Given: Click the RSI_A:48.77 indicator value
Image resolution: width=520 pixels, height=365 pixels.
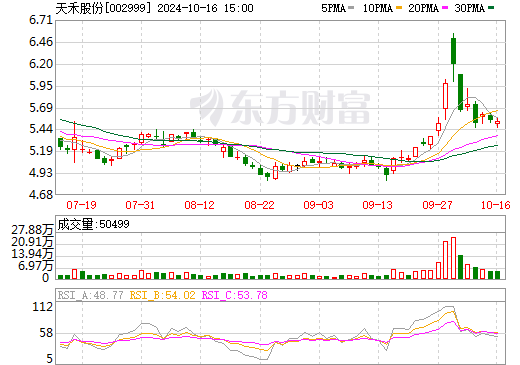Looking at the screenshot, I should coord(91,295).
